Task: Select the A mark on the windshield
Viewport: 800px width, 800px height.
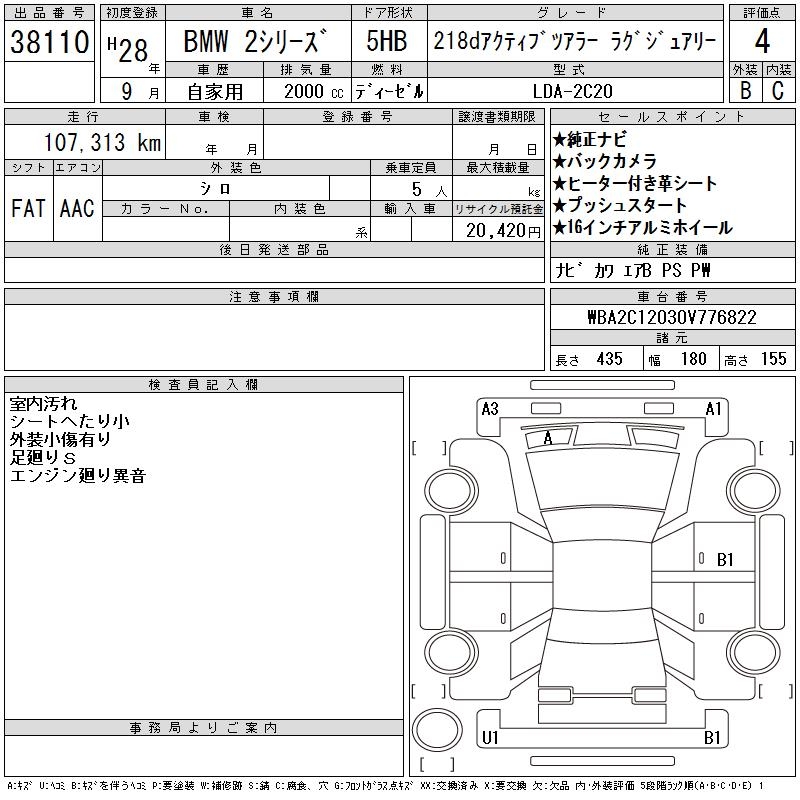Action: [548, 437]
